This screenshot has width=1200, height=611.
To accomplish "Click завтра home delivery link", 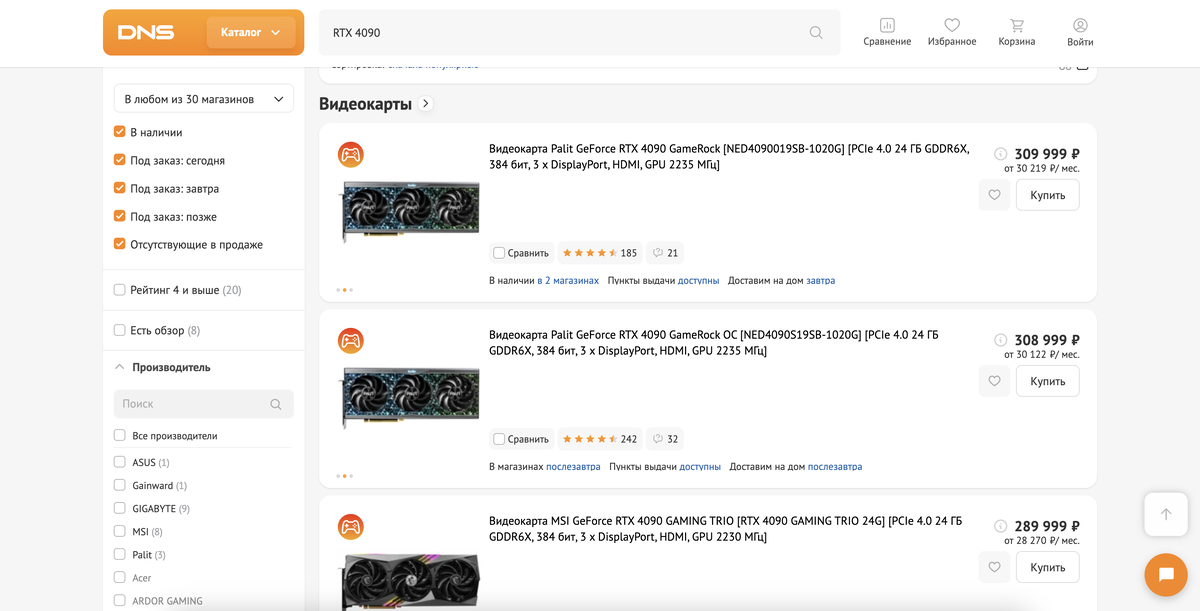I will [821, 281].
